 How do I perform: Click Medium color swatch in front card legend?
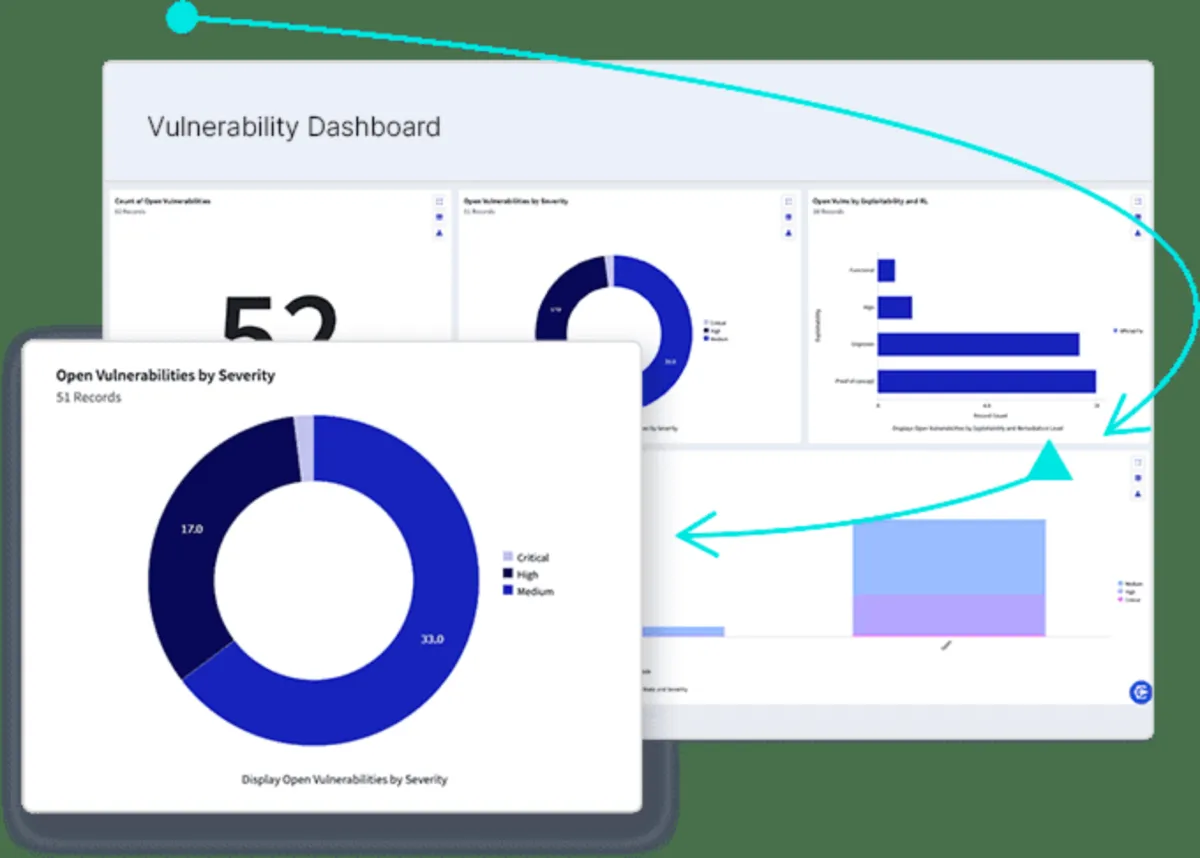pos(507,591)
